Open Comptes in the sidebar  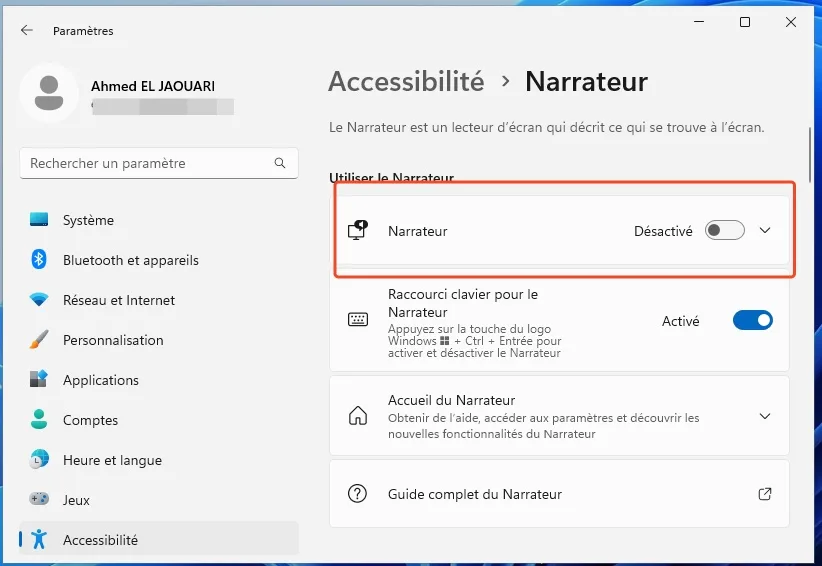click(159, 420)
